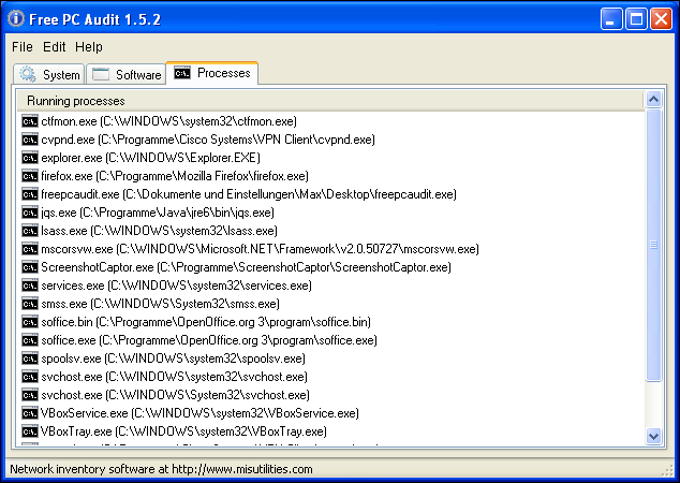
Task: Click the ctfmon.exe process icon
Action: 30,121
